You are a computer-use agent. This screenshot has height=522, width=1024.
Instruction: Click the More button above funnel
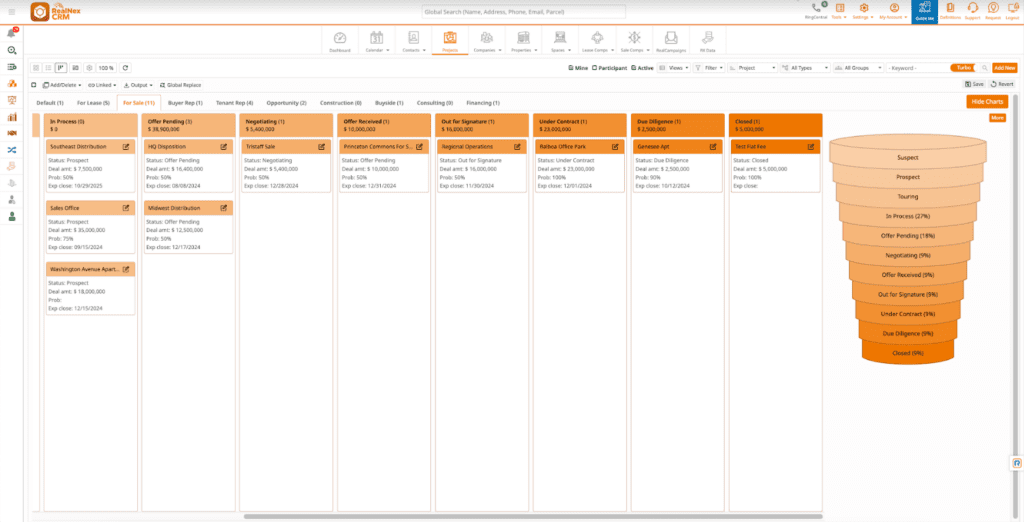click(x=997, y=118)
